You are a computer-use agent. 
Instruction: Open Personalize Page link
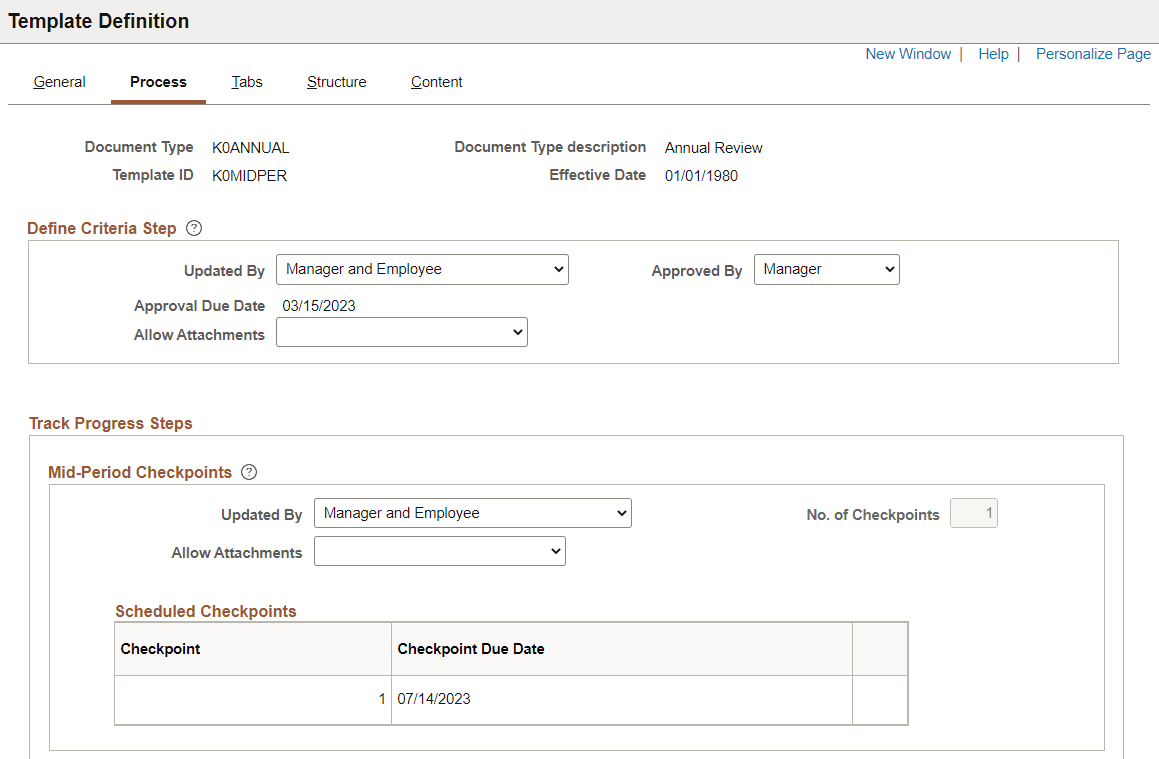point(1093,54)
